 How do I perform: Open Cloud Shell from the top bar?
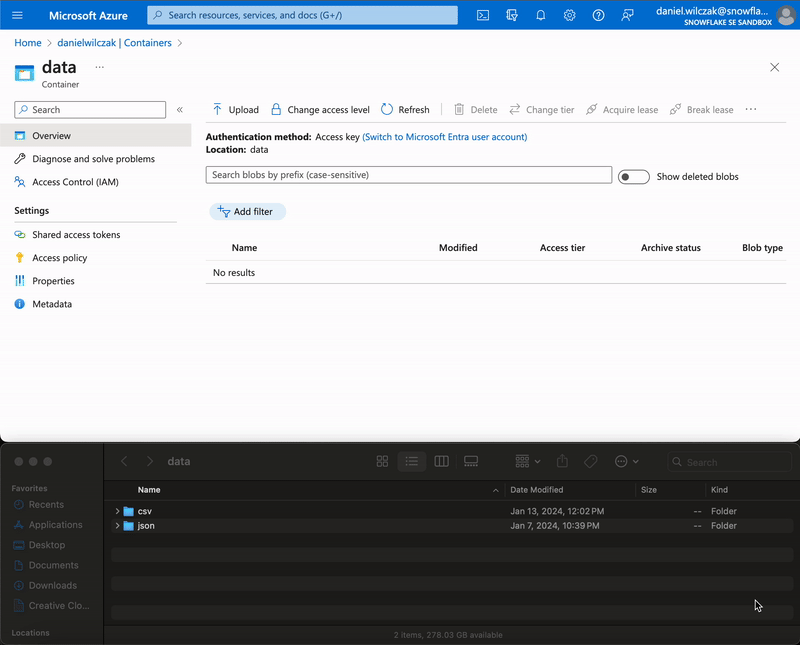(483, 15)
